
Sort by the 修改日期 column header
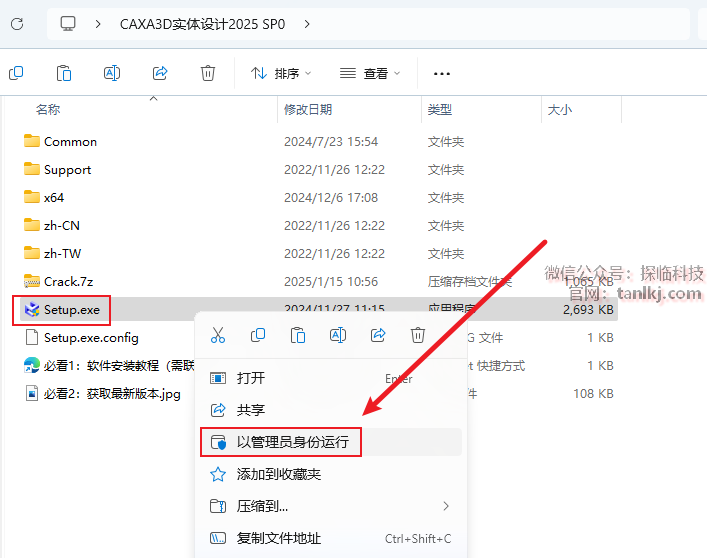coord(308,110)
